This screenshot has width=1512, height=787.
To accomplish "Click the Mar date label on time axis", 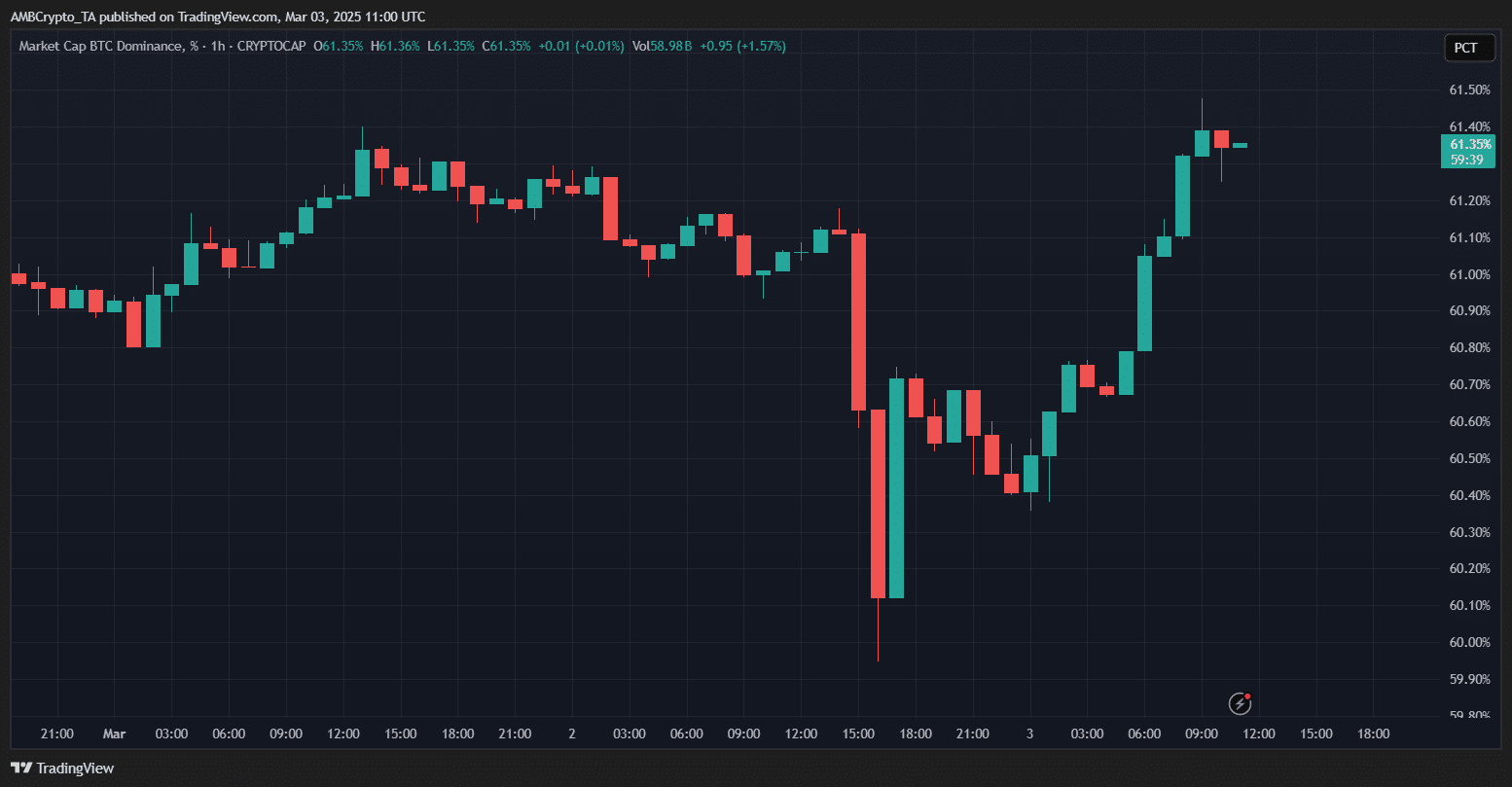I will click(115, 733).
